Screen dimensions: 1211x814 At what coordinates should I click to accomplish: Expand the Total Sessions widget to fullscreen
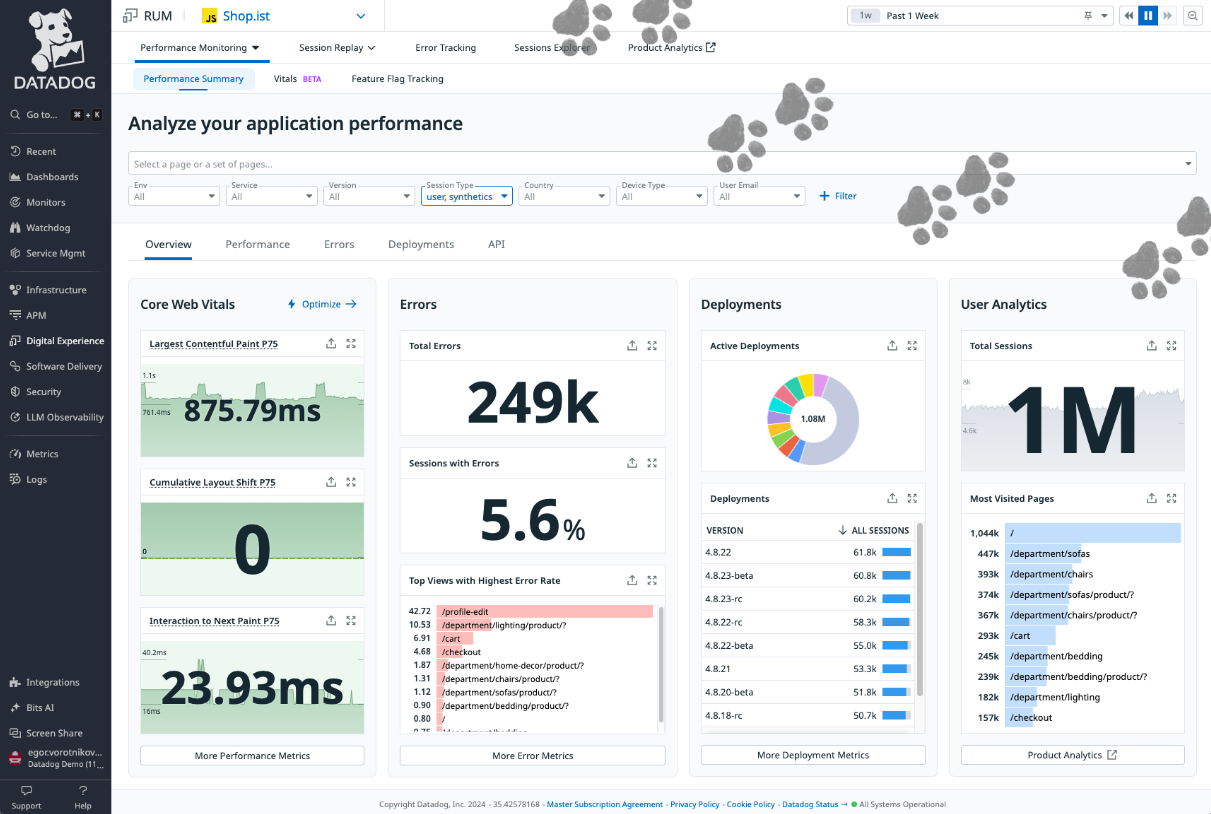coord(1171,345)
